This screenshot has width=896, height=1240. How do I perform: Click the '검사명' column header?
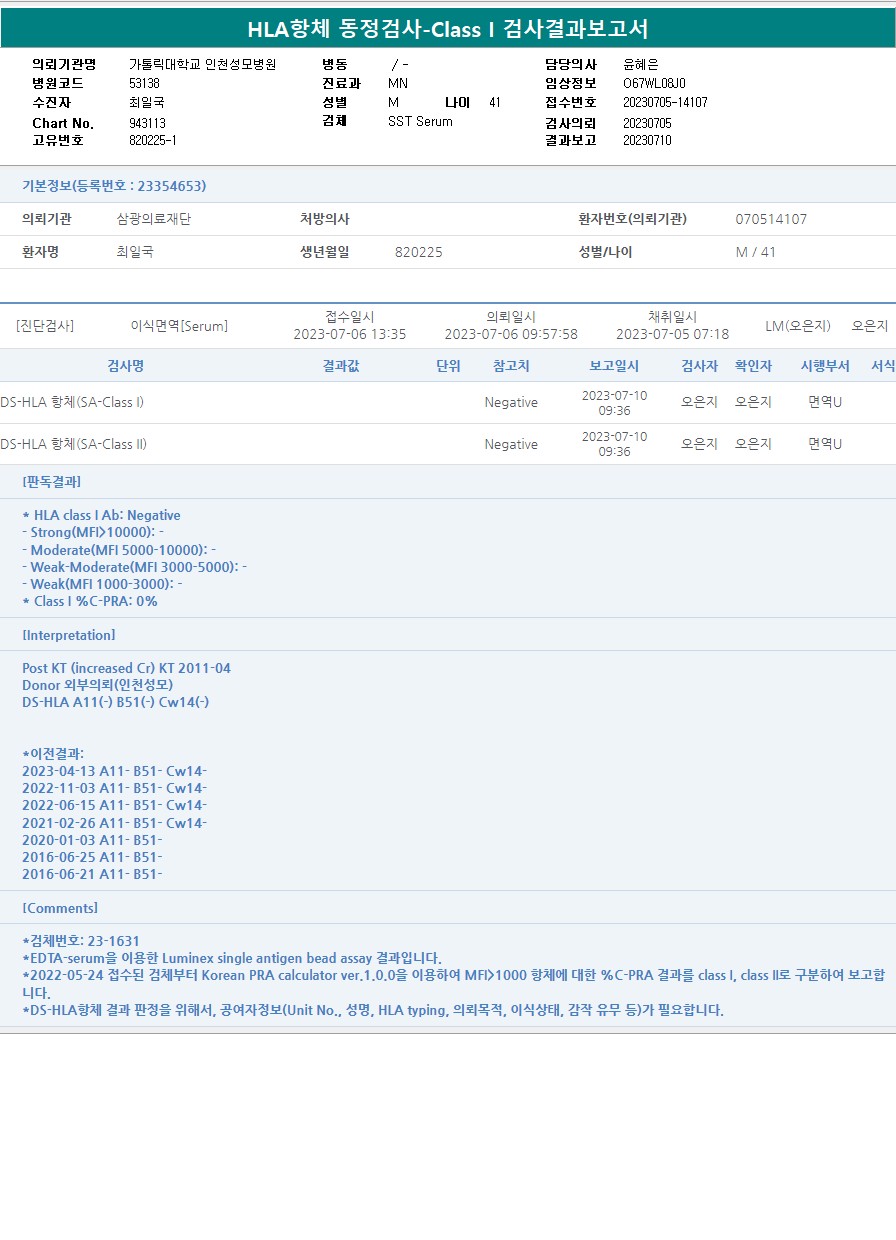click(x=126, y=366)
